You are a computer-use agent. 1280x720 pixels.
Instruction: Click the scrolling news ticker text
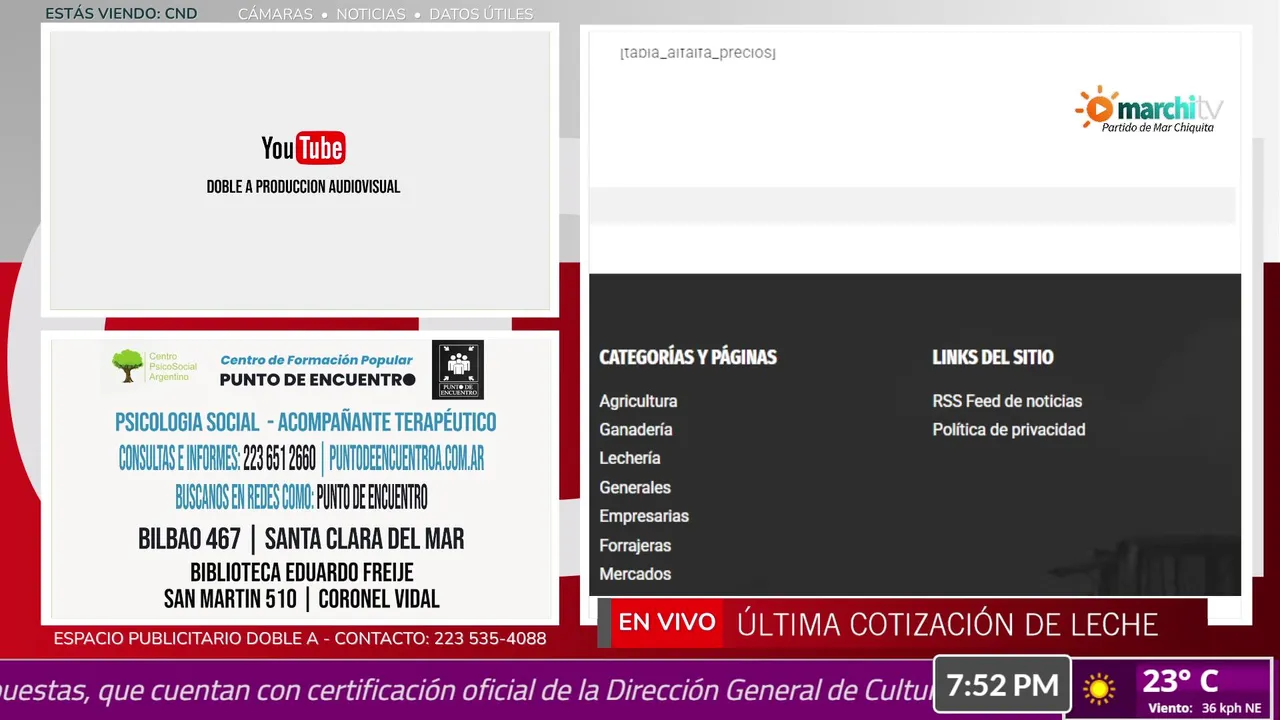click(466, 690)
